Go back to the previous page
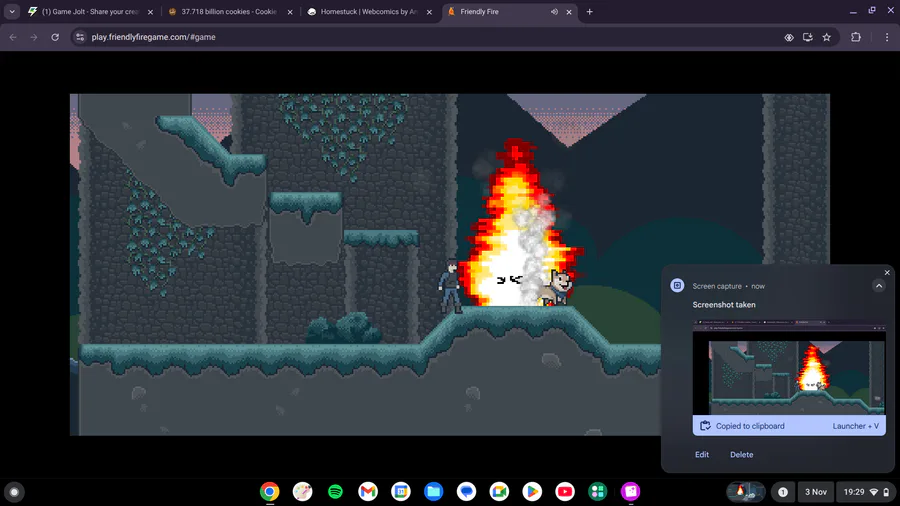This screenshot has height=506, width=900. pyautogui.click(x=13, y=37)
